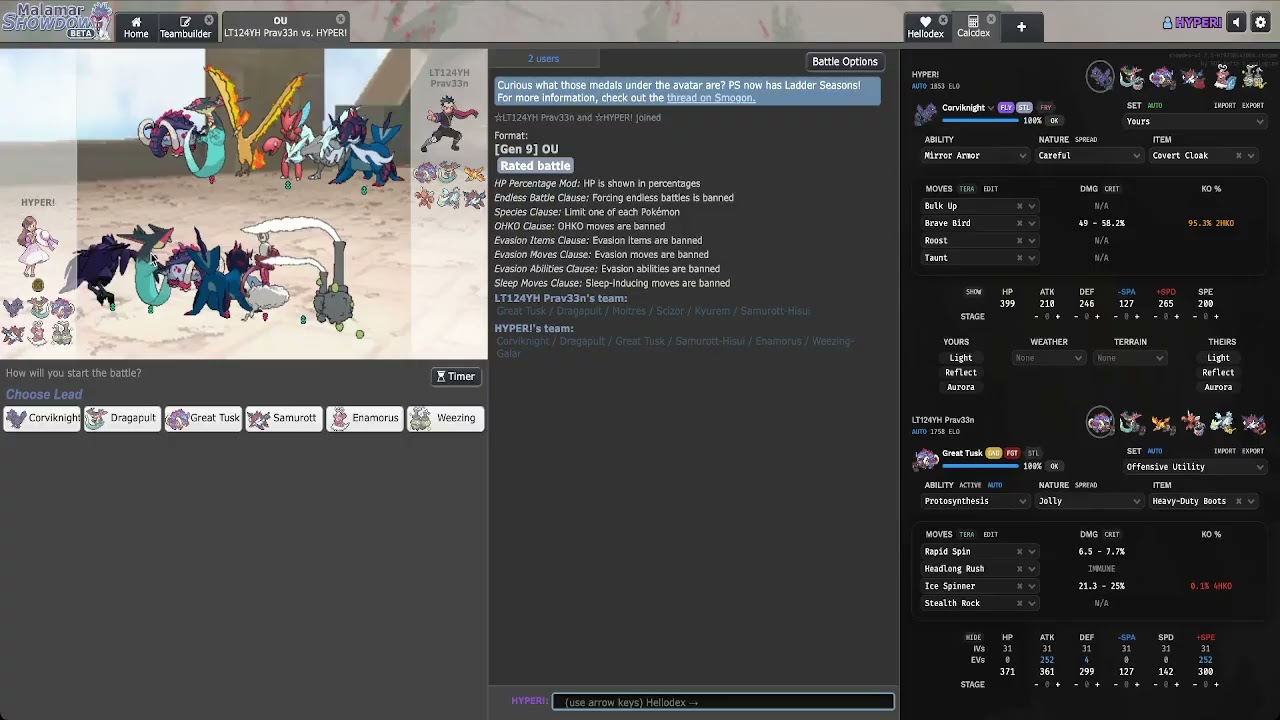Clear the Heavy-Duty Boots item
This screenshot has width=1280, height=720.
[x=1238, y=501]
